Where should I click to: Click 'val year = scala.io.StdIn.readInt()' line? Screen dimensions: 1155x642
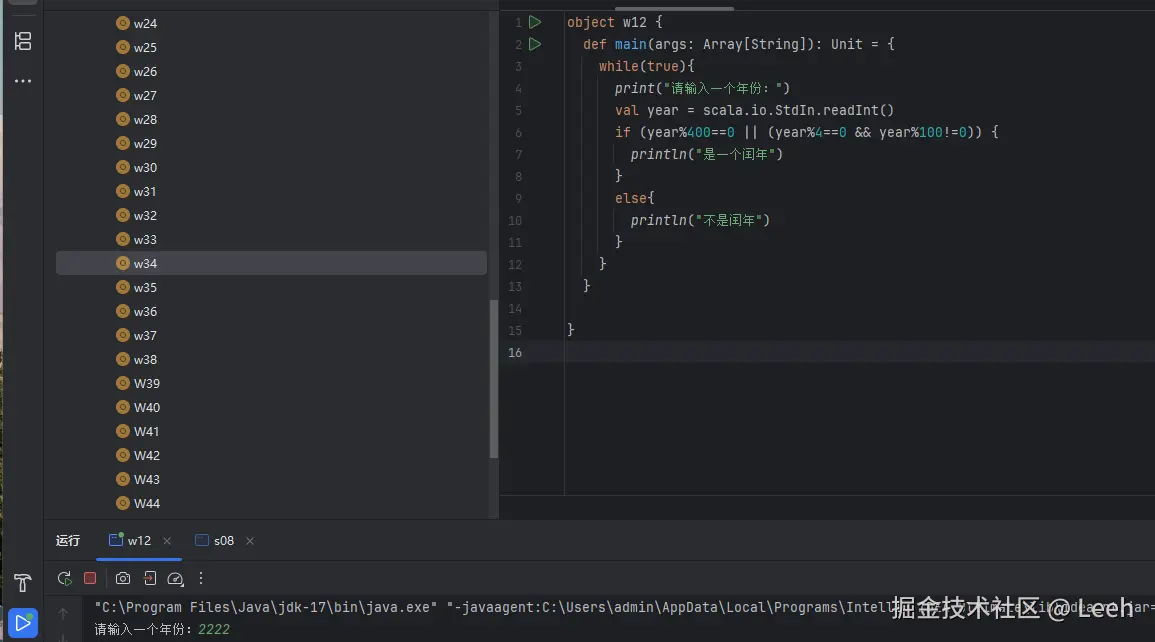pos(754,110)
